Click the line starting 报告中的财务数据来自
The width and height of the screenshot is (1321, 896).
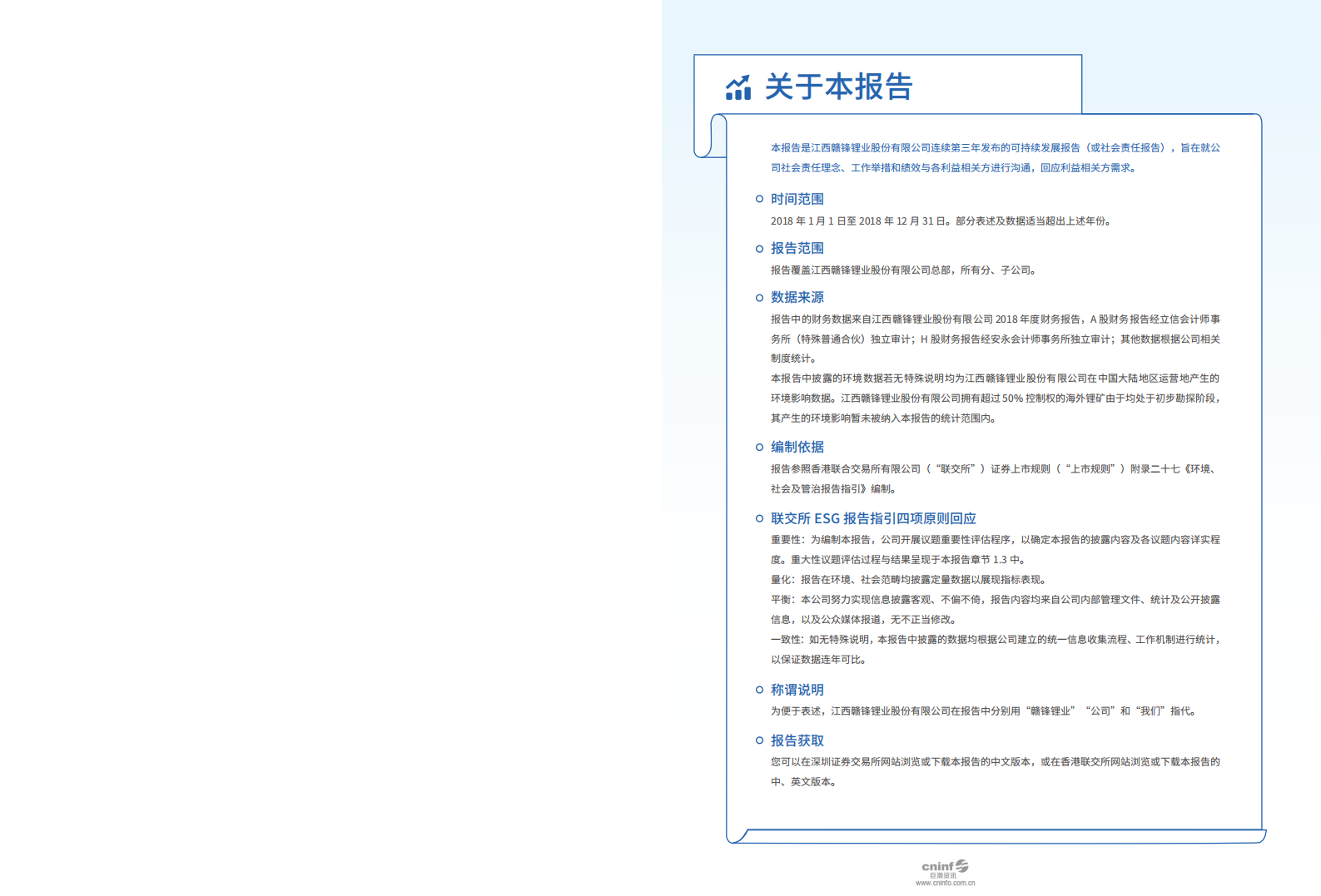tap(996, 319)
